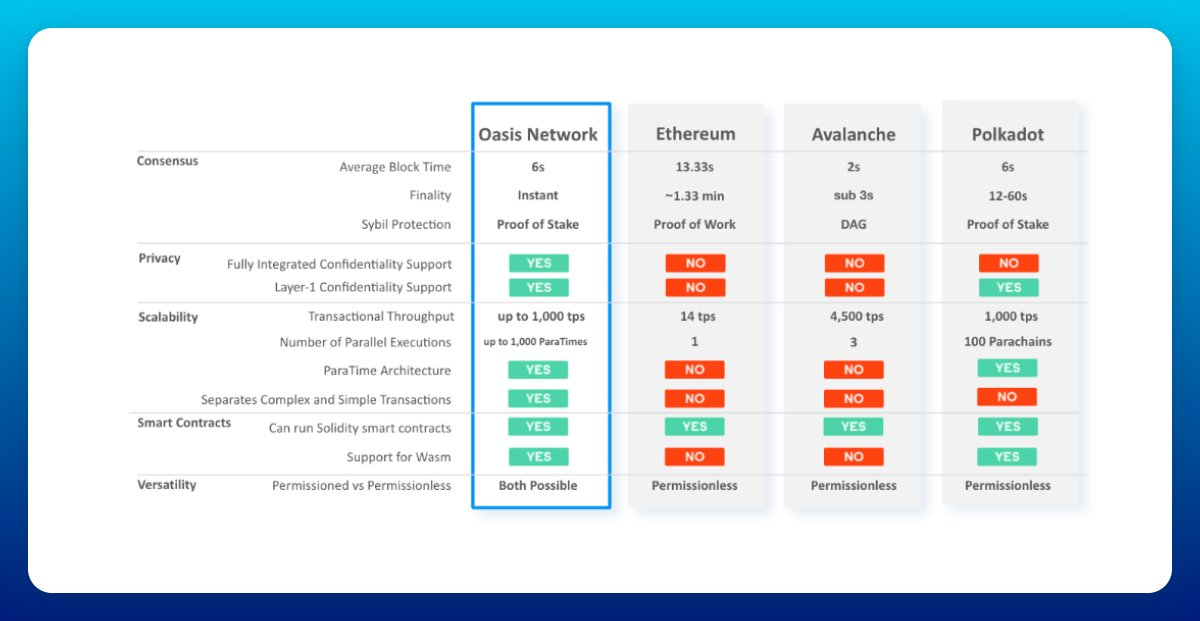The height and width of the screenshot is (621, 1200).
Task: Click the Transactional Throughput row label
Action: [x=381, y=316]
